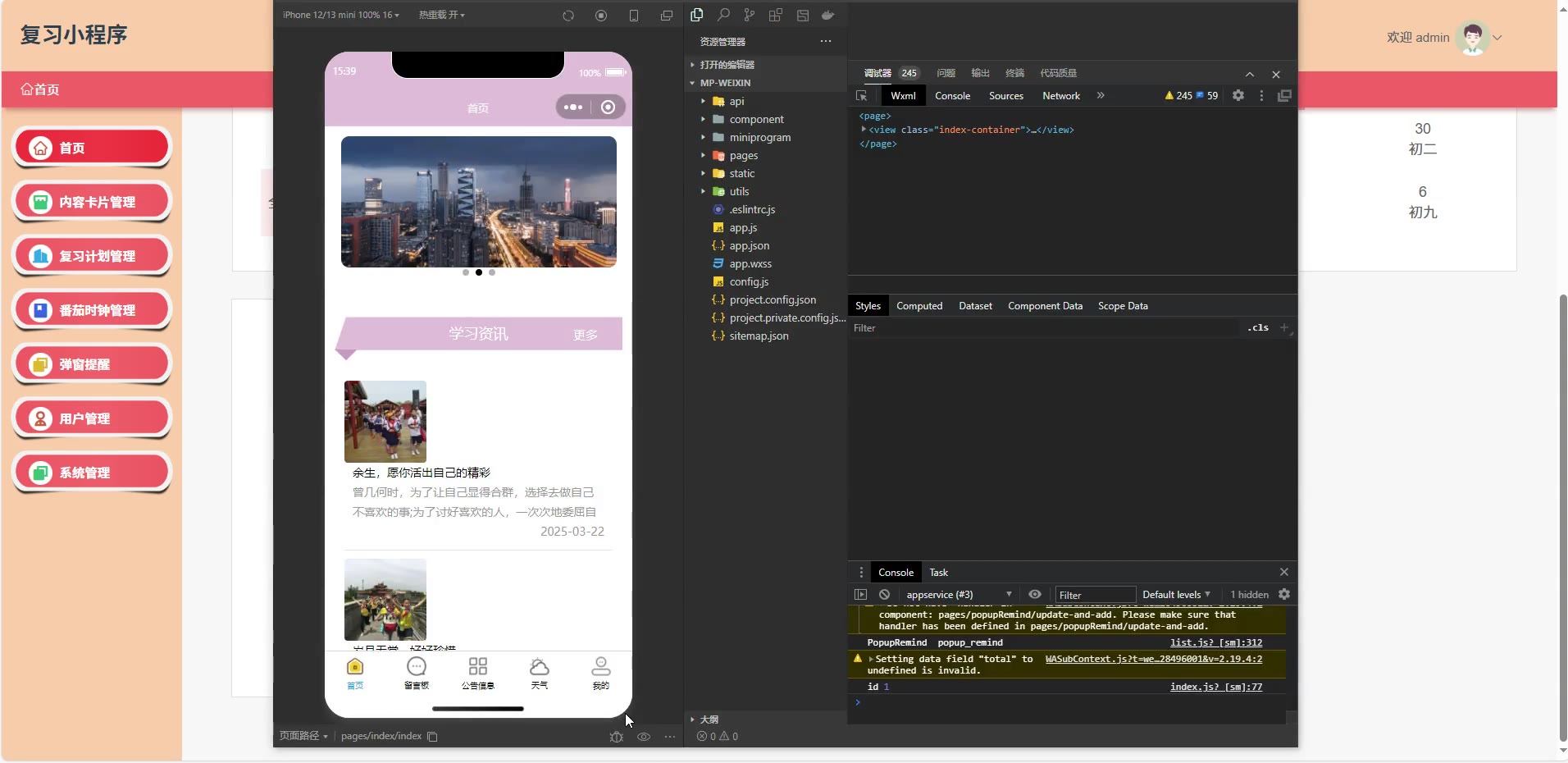Expand the pages folder in explorer
The image size is (1568, 763).
pyautogui.click(x=743, y=156)
